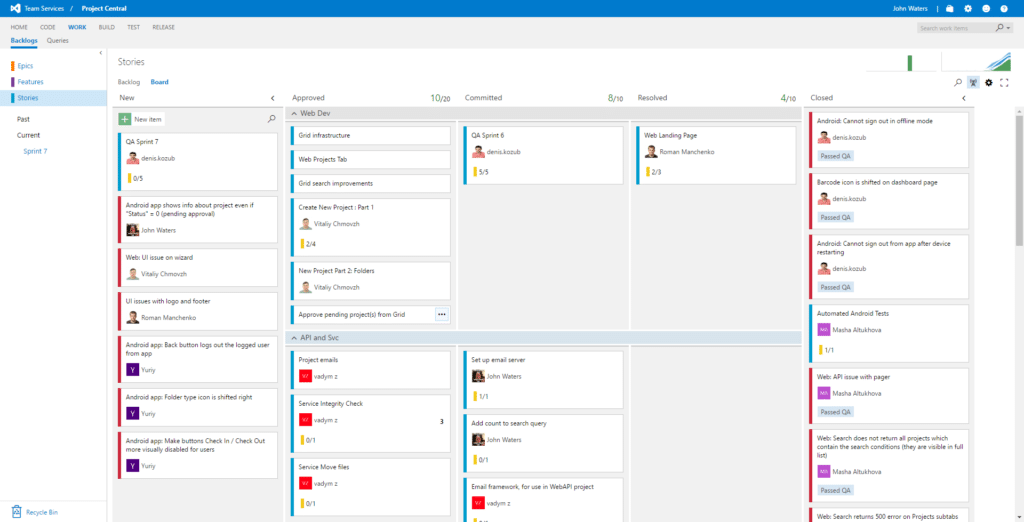Open Grid search improvements card
The width and height of the screenshot is (1024, 522).
pyautogui.click(x=370, y=184)
